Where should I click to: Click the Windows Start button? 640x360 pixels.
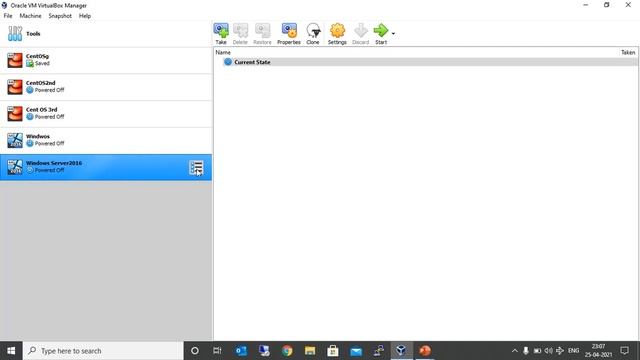tap(11, 351)
